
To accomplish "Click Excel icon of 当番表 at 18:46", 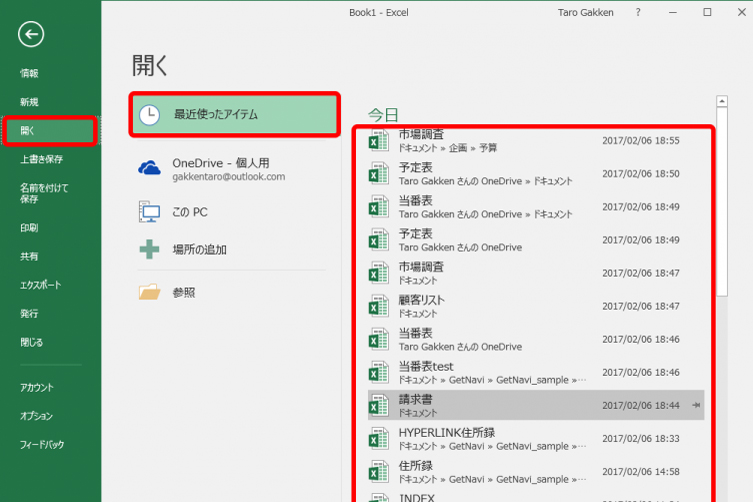I will click(x=379, y=340).
